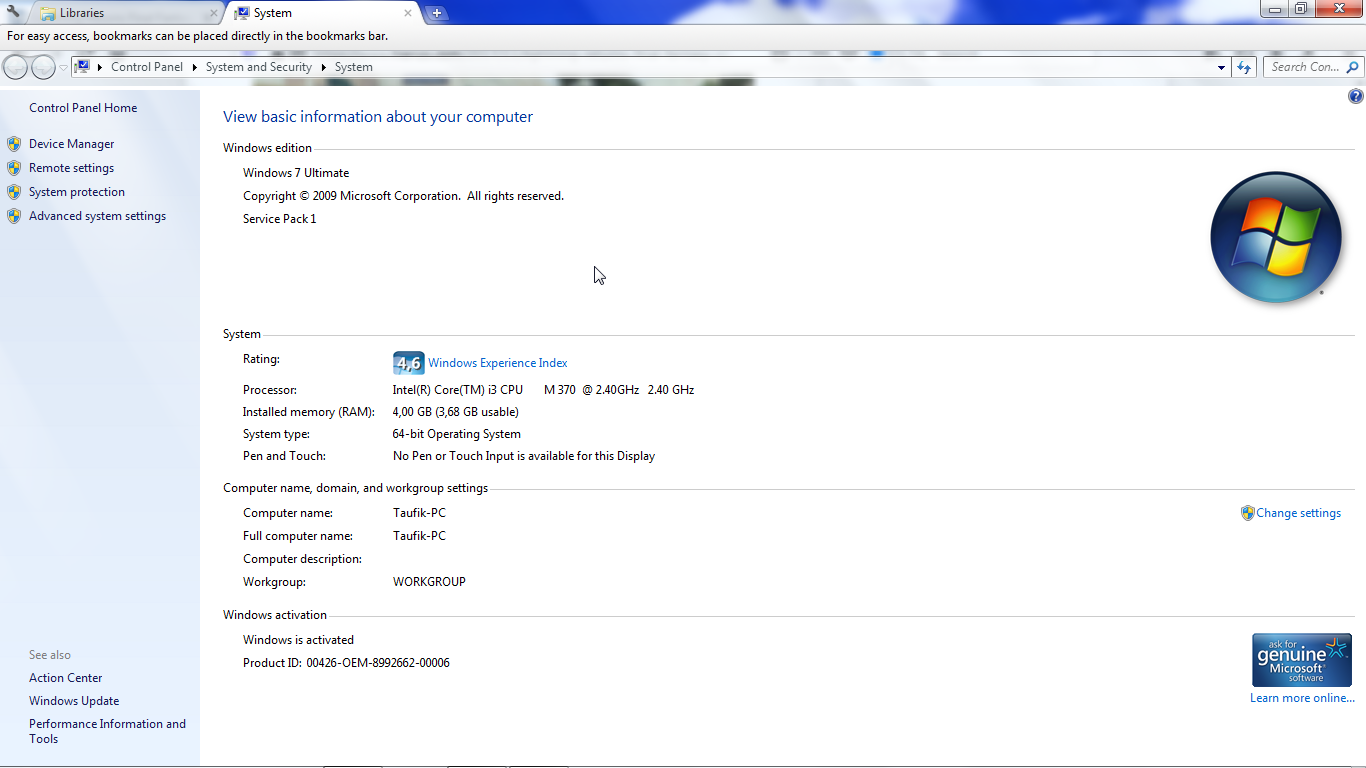Click shield icon next to Change settings
This screenshot has height=768, width=1366.
point(1247,513)
